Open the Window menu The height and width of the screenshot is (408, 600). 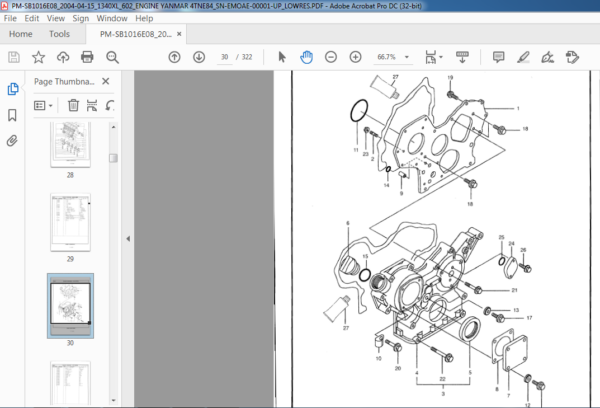pyautogui.click(x=112, y=18)
